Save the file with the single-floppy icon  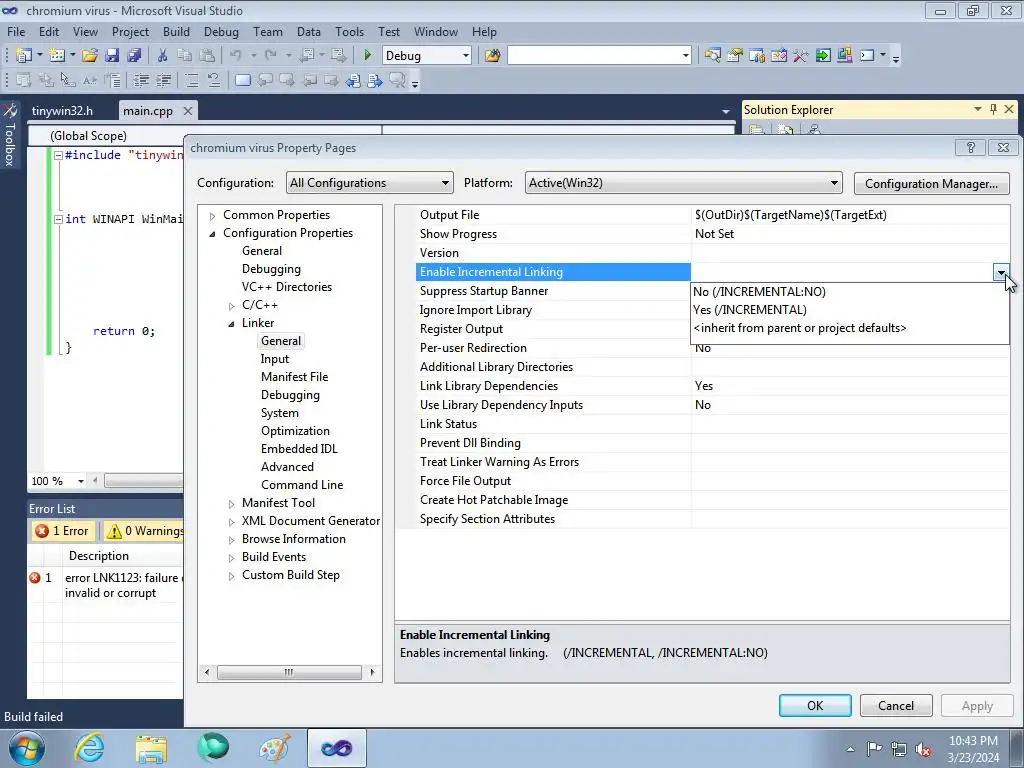tap(112, 56)
